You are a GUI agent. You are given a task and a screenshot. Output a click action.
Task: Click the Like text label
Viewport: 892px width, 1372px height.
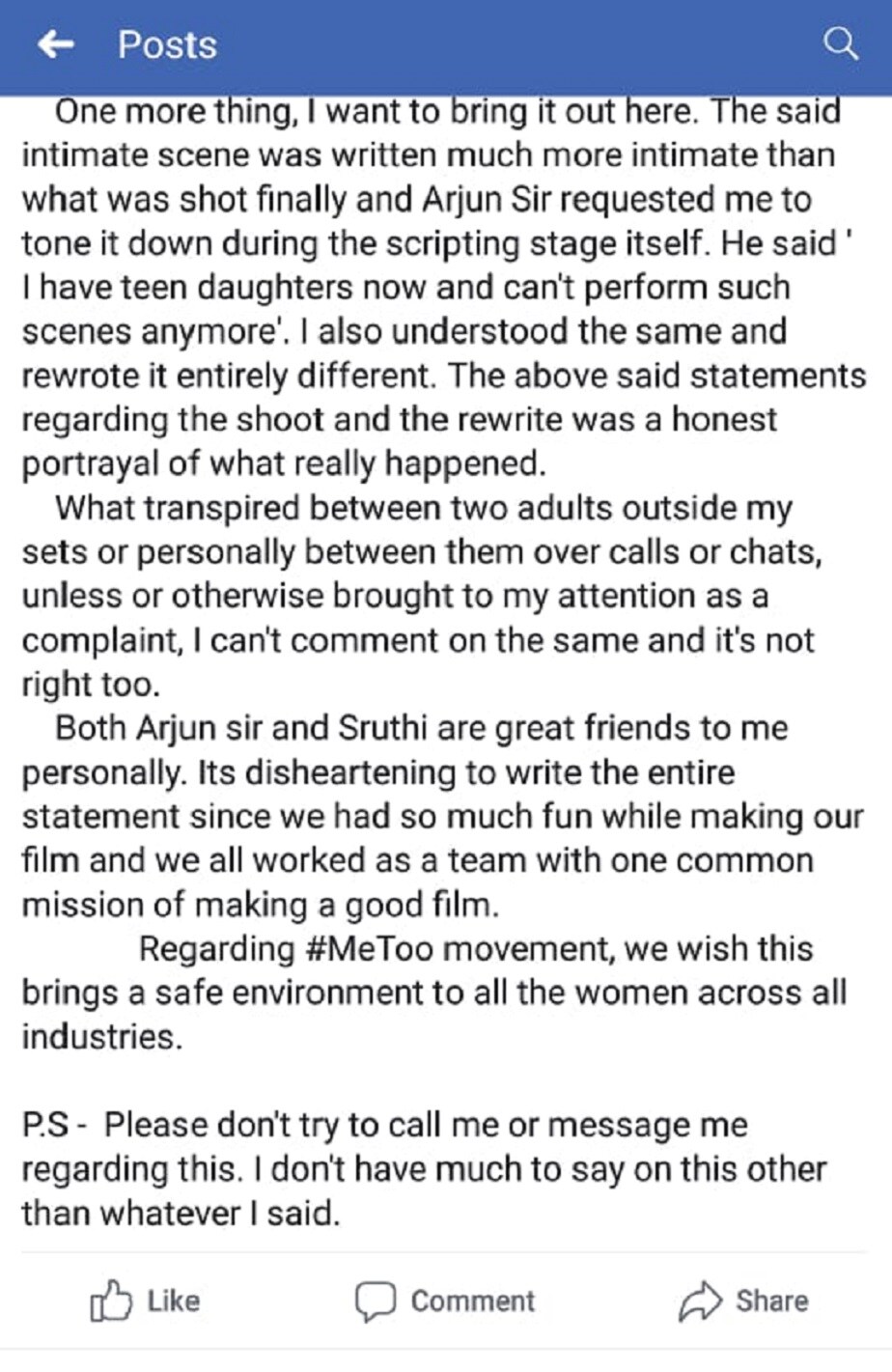coord(174,1301)
